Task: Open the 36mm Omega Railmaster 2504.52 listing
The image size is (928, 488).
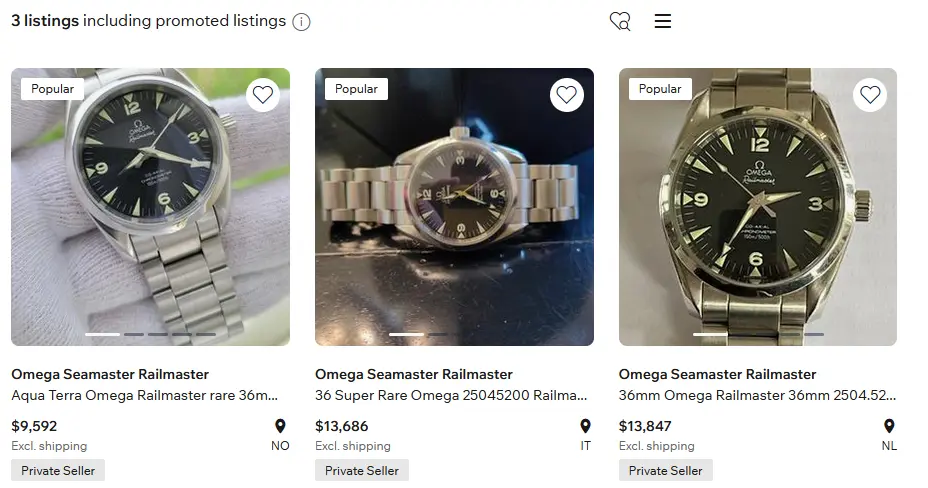Action: tap(757, 395)
